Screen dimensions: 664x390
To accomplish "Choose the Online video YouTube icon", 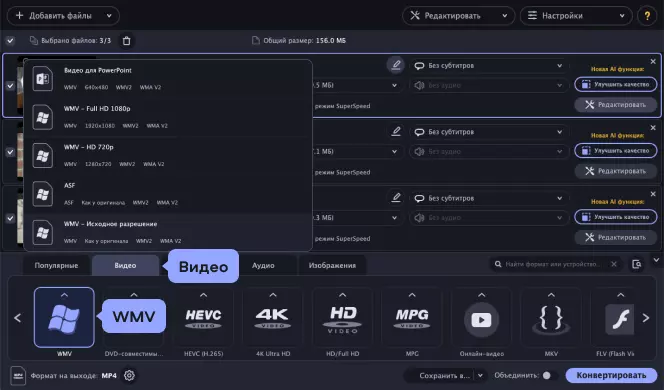I will 481,318.
